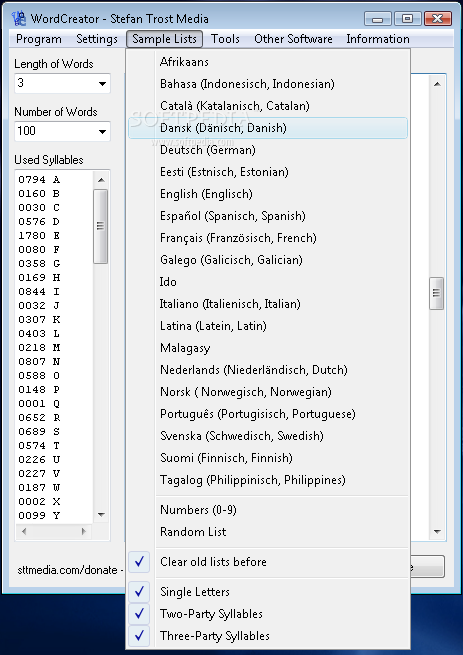Disable Three-Party Syllables option

(267, 636)
